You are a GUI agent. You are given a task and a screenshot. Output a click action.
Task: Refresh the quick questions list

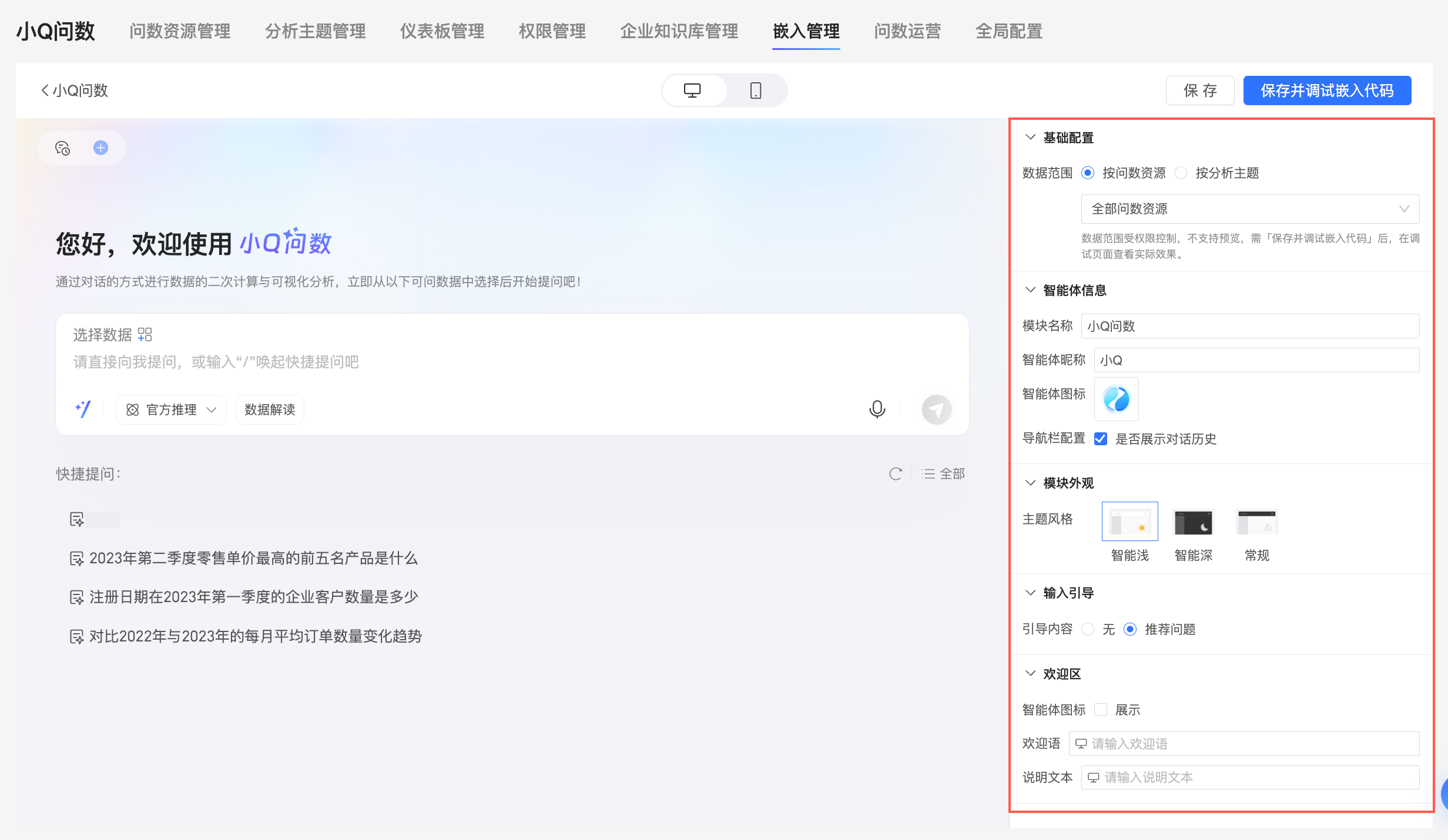tap(896, 474)
